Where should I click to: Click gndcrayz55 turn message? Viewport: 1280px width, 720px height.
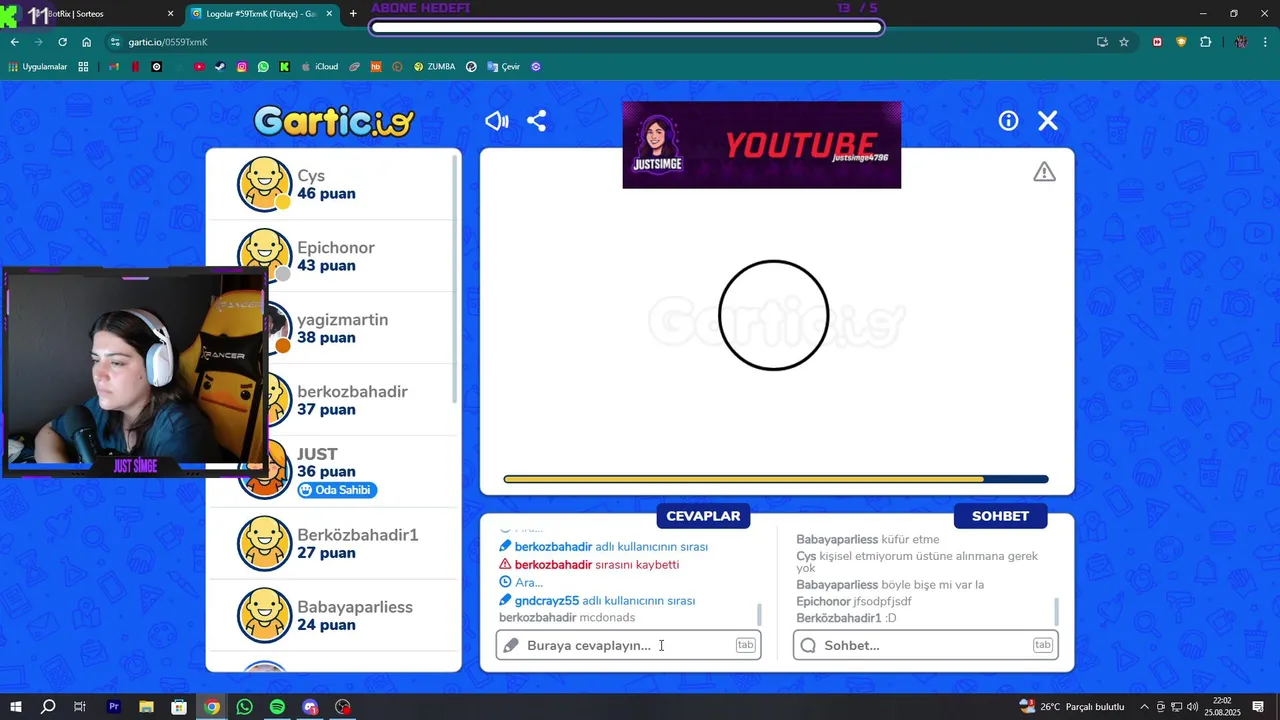(x=597, y=601)
